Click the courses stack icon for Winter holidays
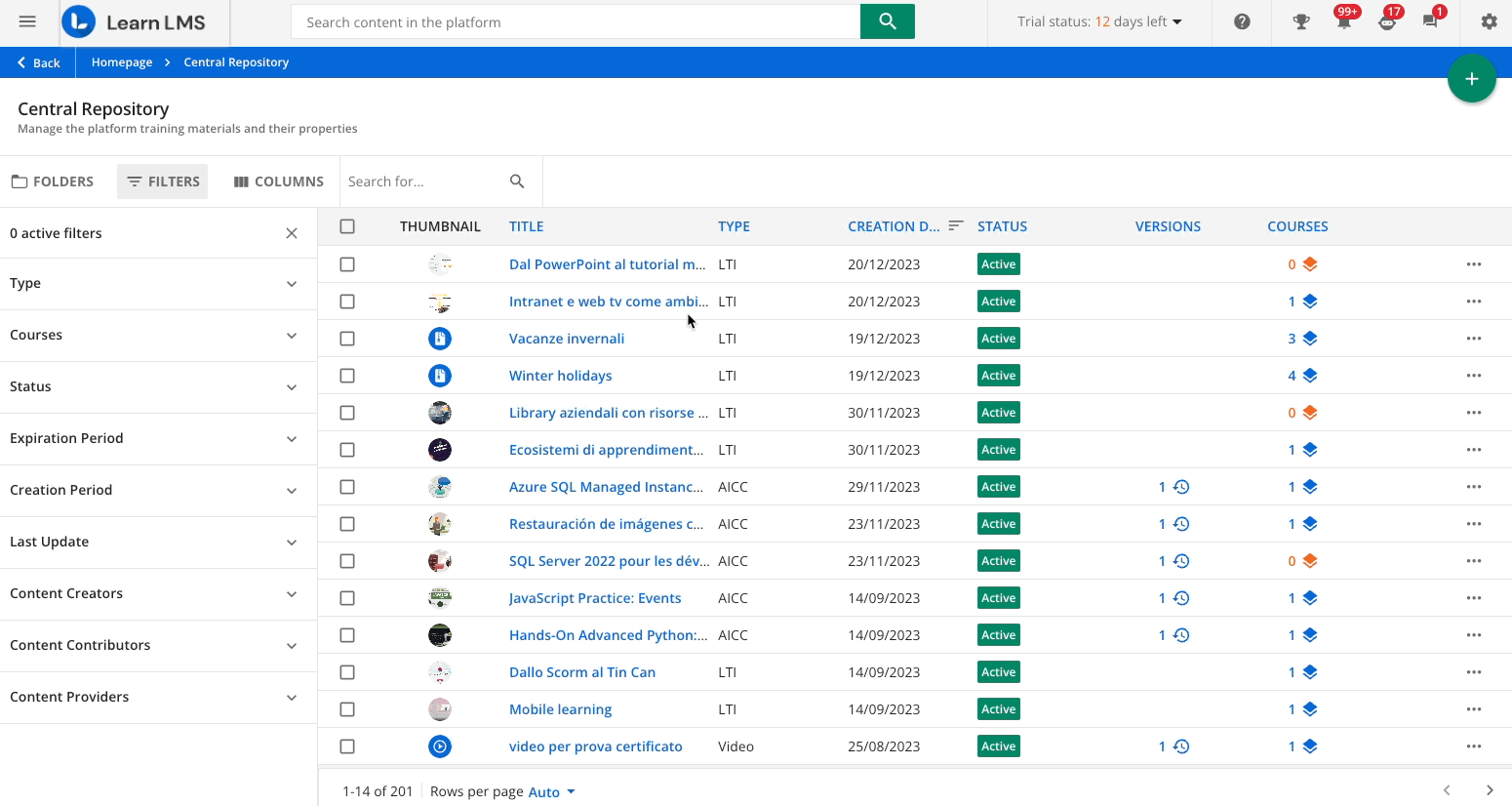Viewport: 1512px width, 806px height. click(1308, 375)
